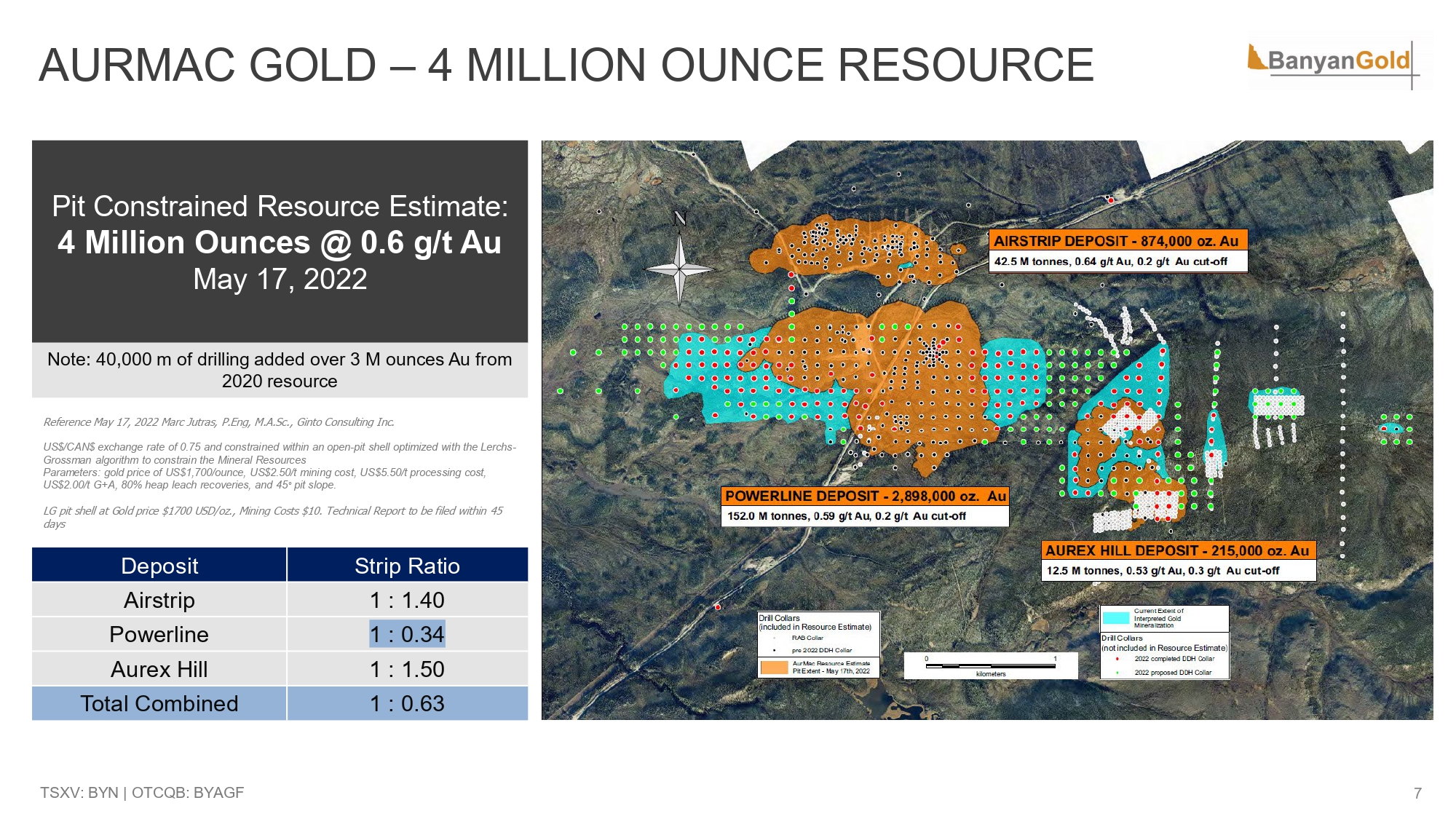Click the Drill Collars included legend box

[818, 634]
